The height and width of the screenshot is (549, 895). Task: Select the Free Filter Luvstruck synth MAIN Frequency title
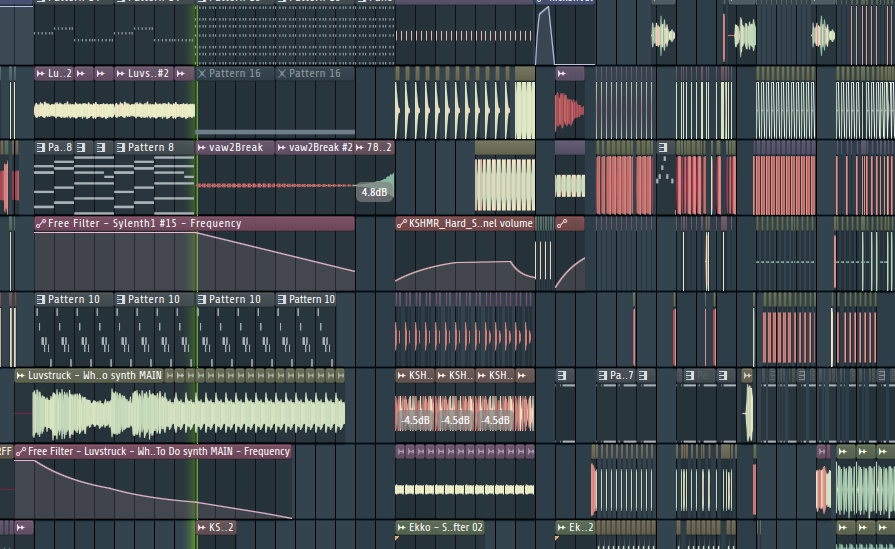[x=159, y=451]
